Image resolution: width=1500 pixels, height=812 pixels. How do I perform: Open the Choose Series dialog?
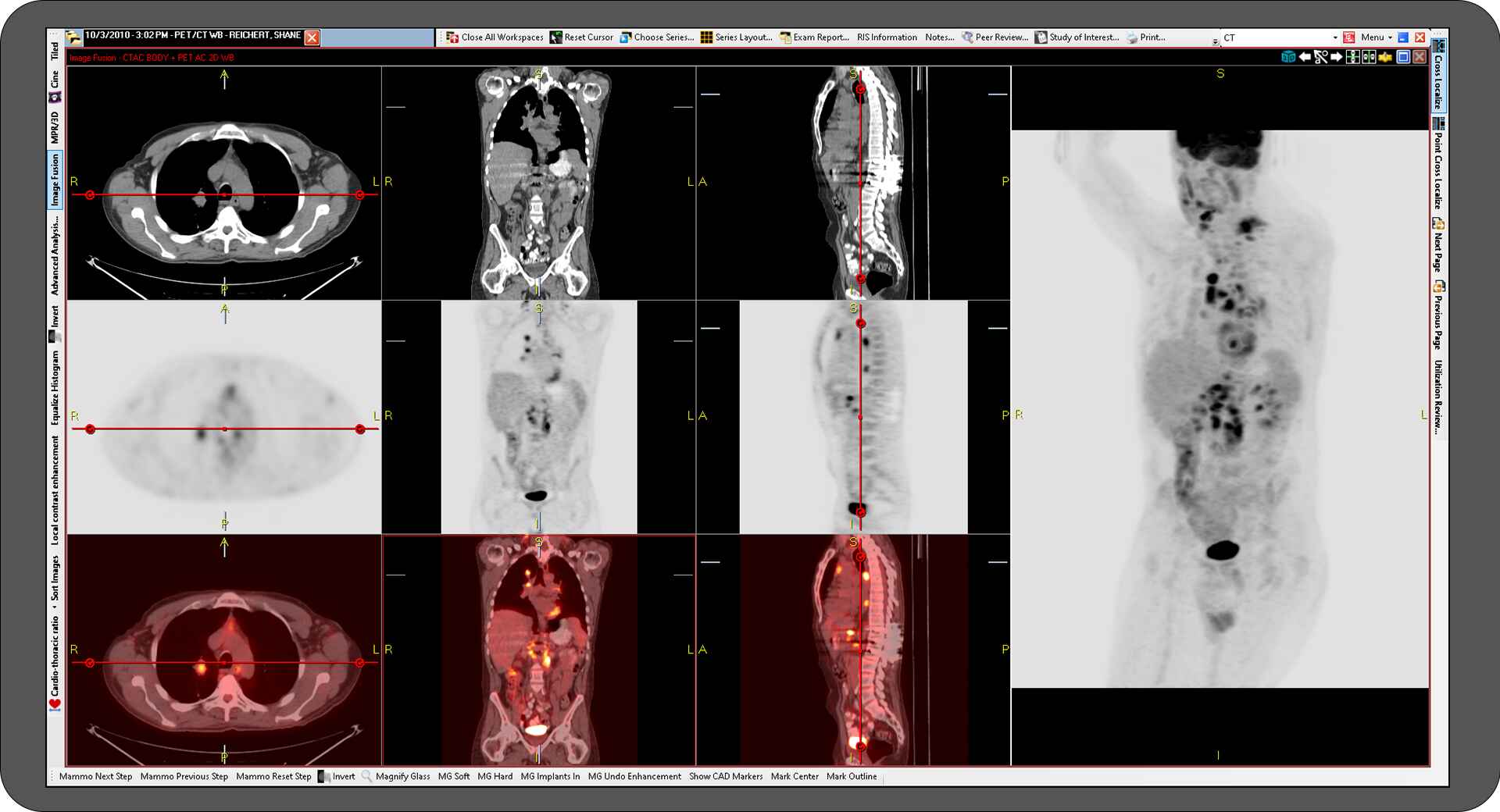pos(659,37)
